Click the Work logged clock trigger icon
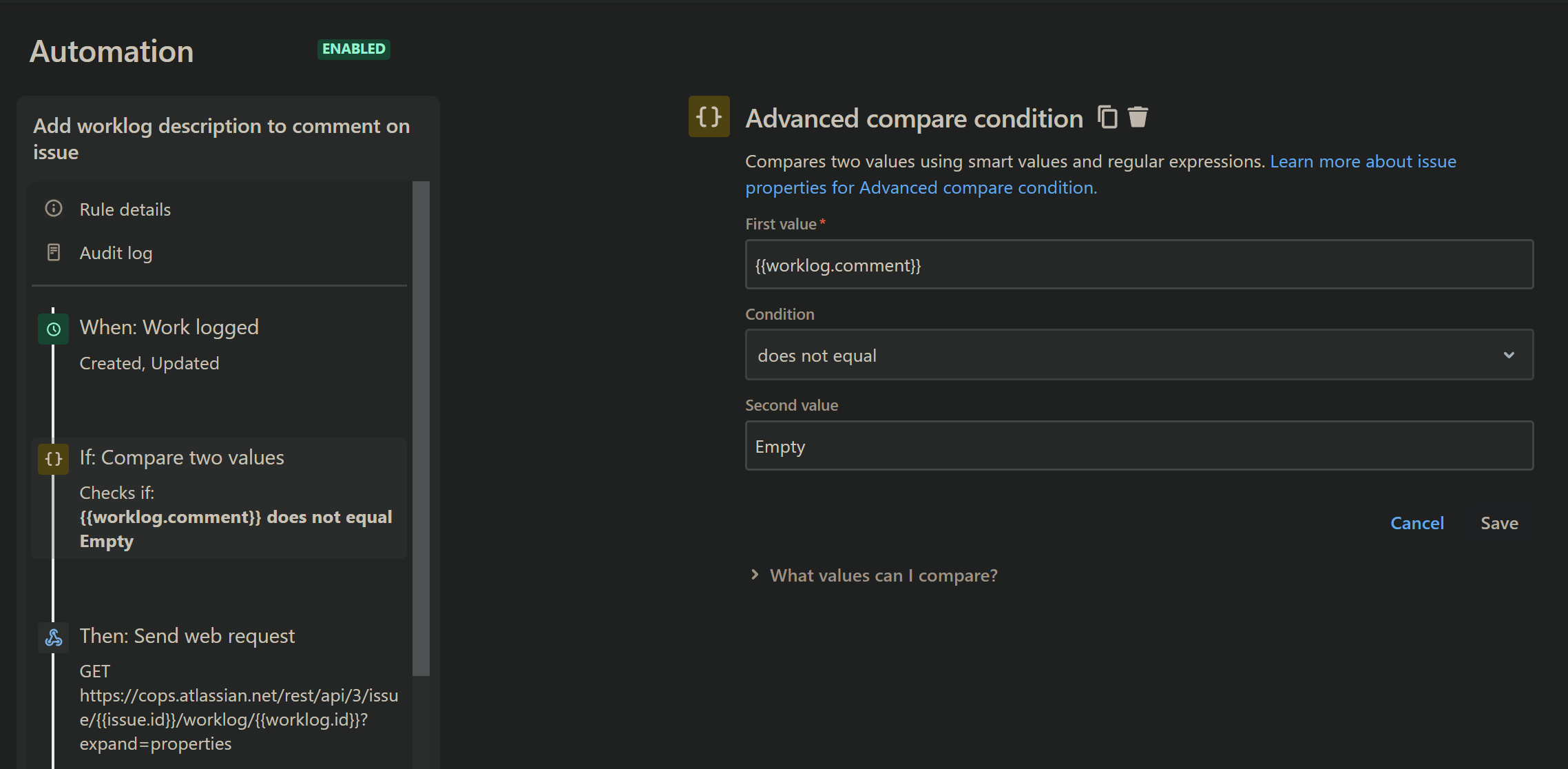The width and height of the screenshot is (1568, 769). 54,329
